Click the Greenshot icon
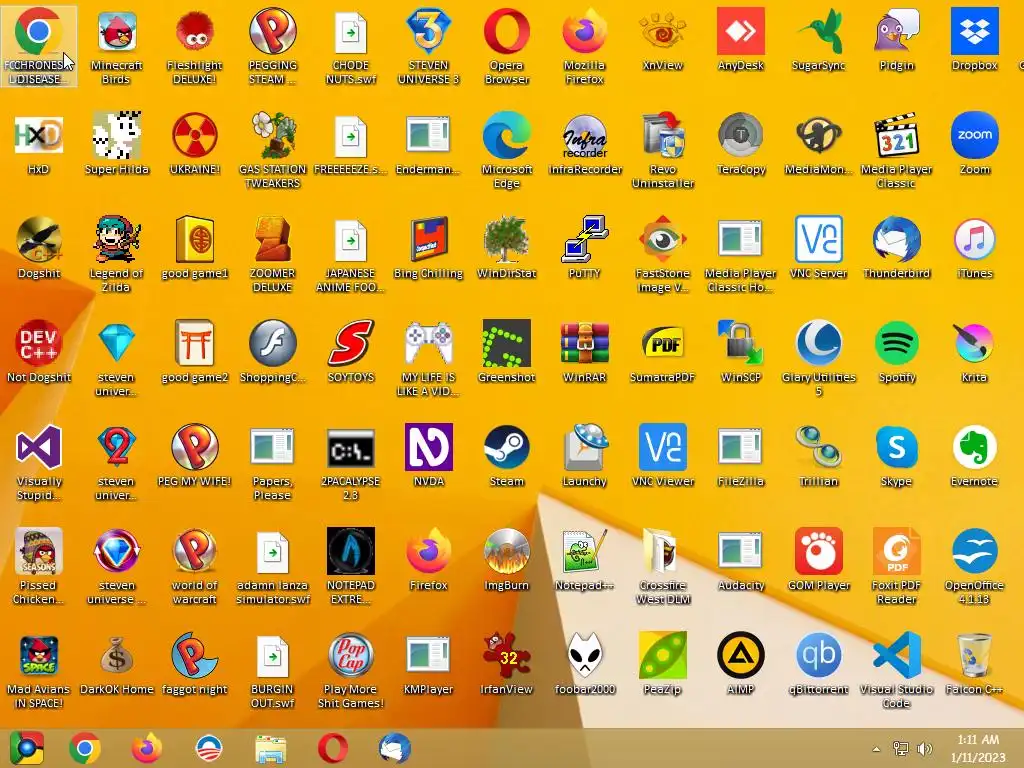The width and height of the screenshot is (1024, 768). 507,343
